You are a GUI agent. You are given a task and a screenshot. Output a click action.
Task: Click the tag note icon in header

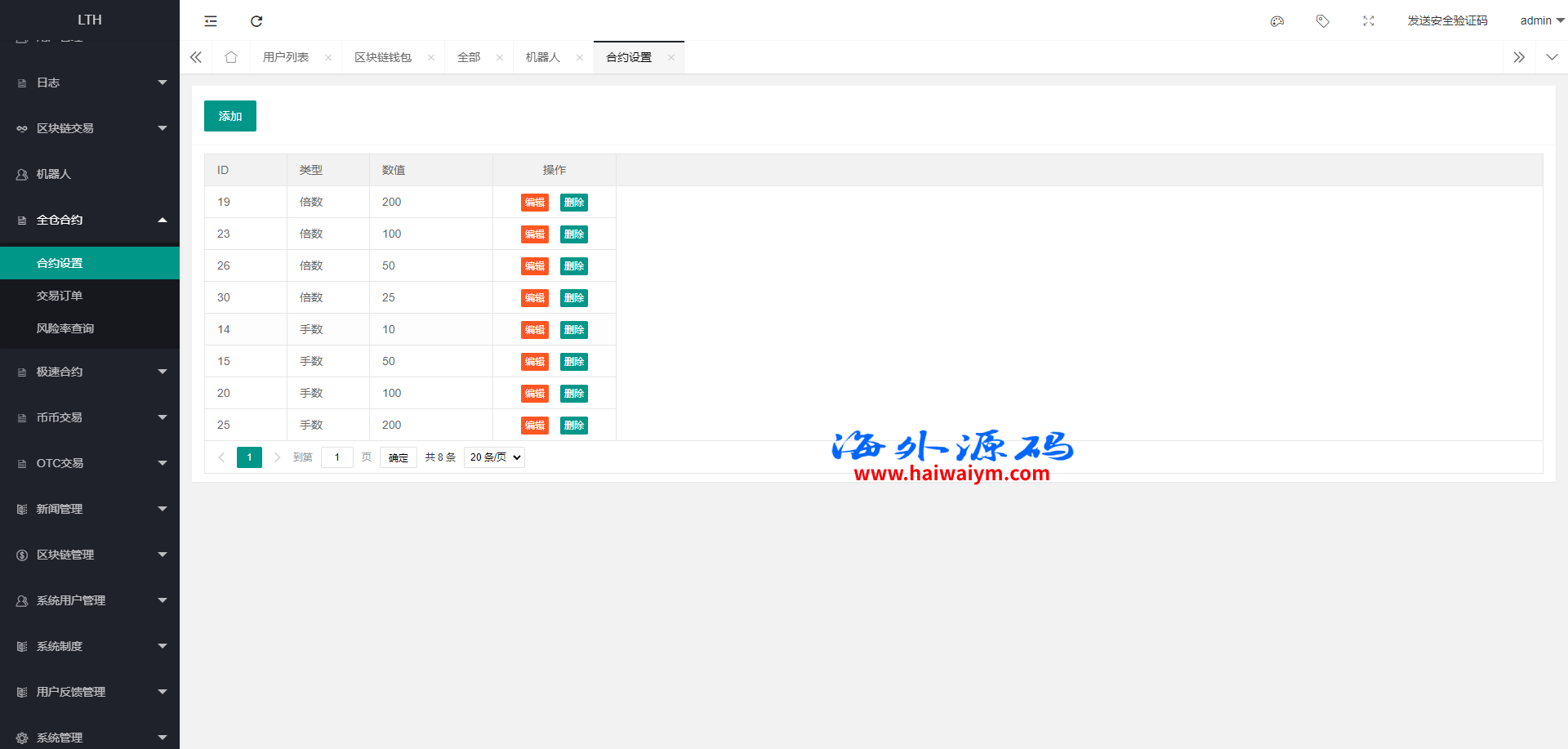(1323, 21)
